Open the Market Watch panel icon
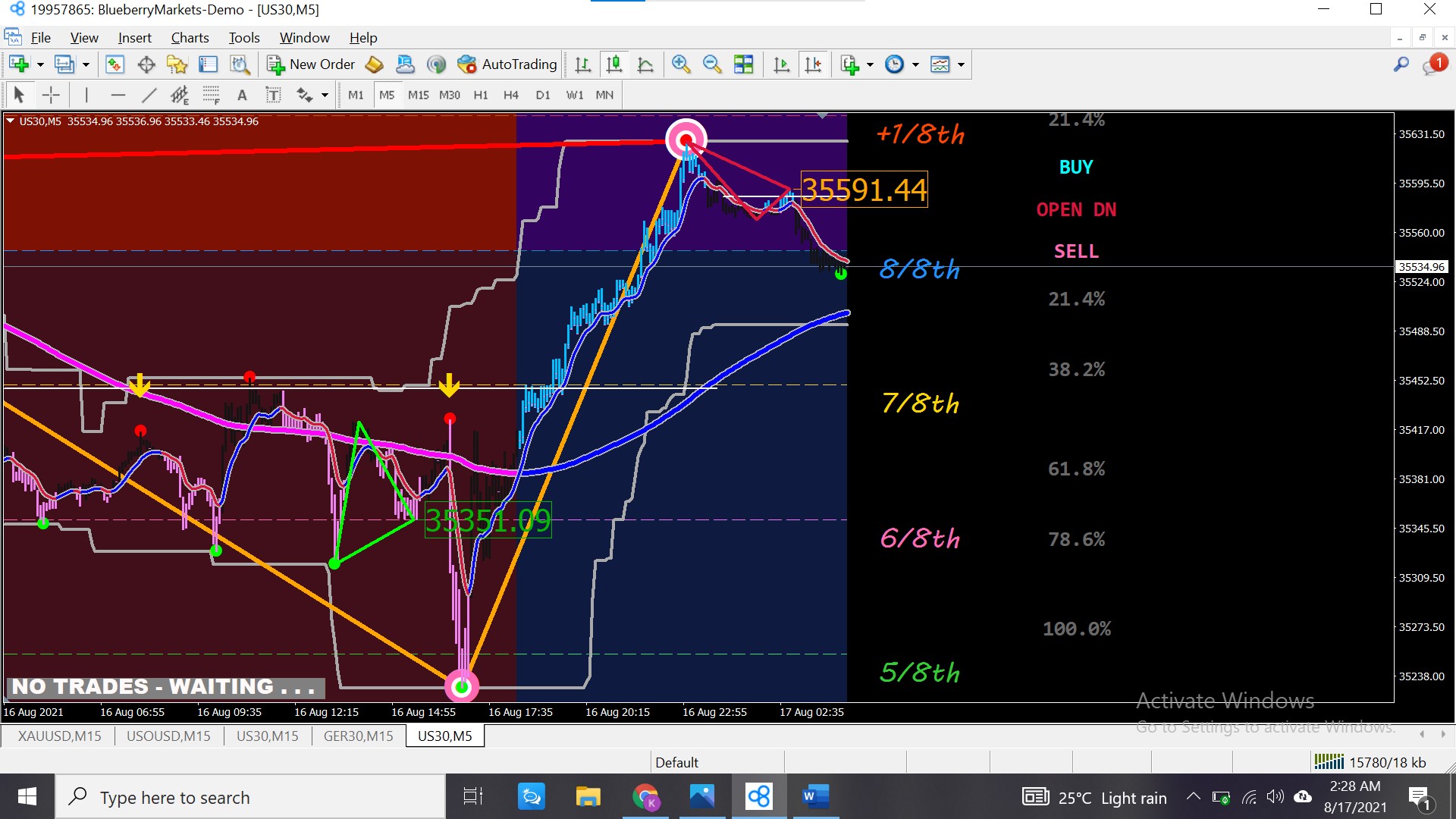The width and height of the screenshot is (1456, 819). [x=115, y=64]
